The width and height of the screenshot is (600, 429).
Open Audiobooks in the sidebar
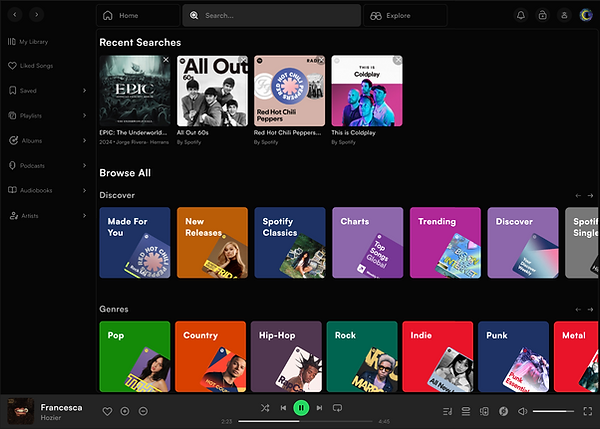[x=30, y=190]
